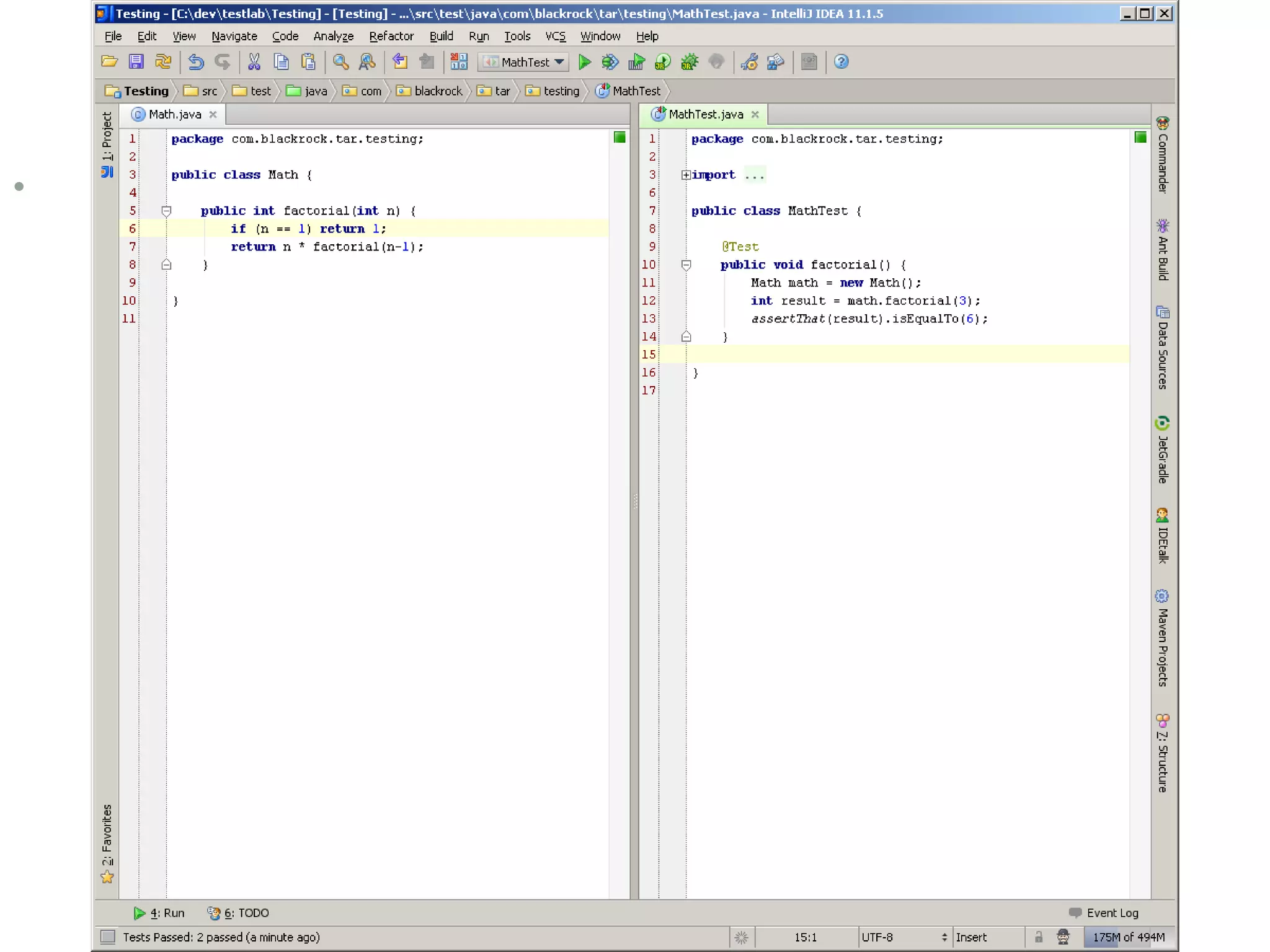Toggle the Hector inspector icon in status bar

1063,937
